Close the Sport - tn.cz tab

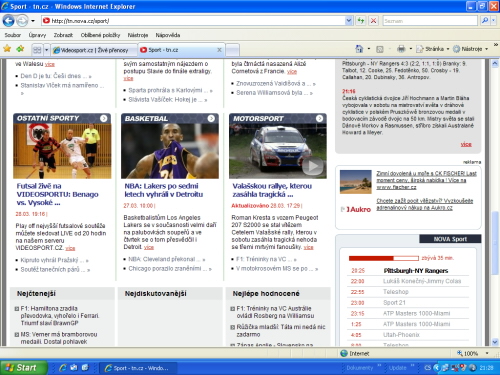click(x=219, y=50)
